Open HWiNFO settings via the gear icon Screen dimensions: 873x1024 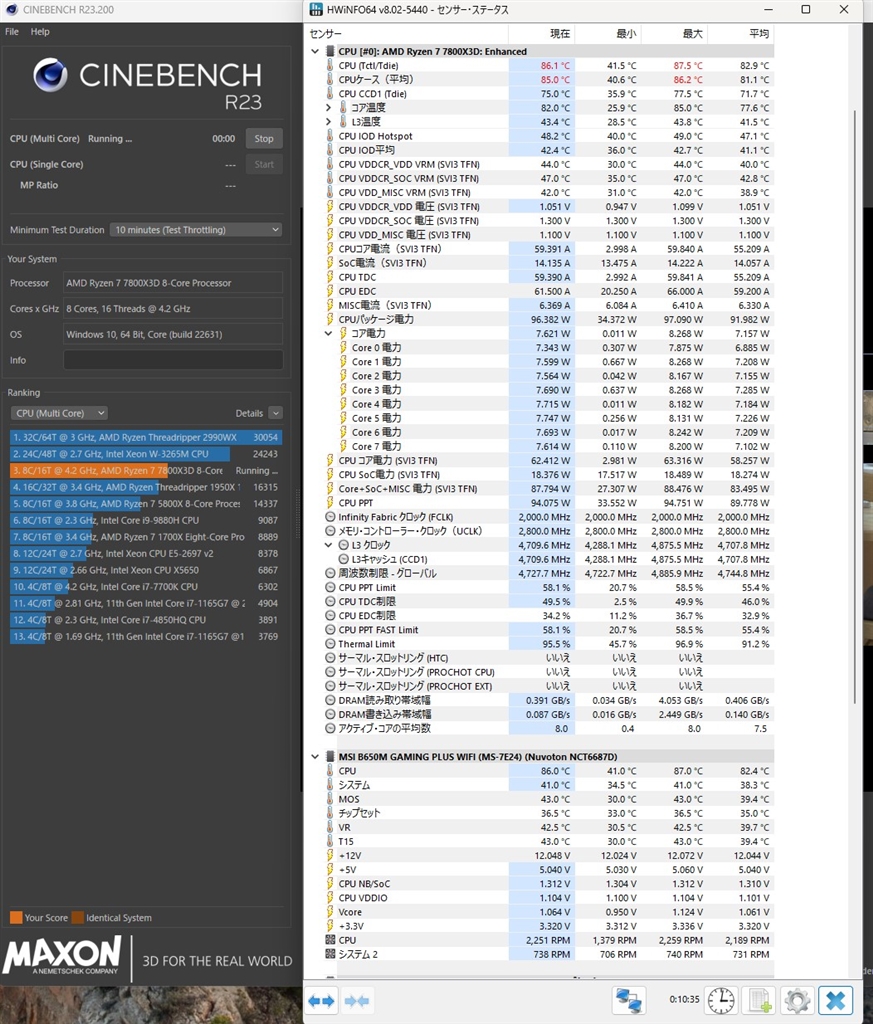tap(796, 1000)
